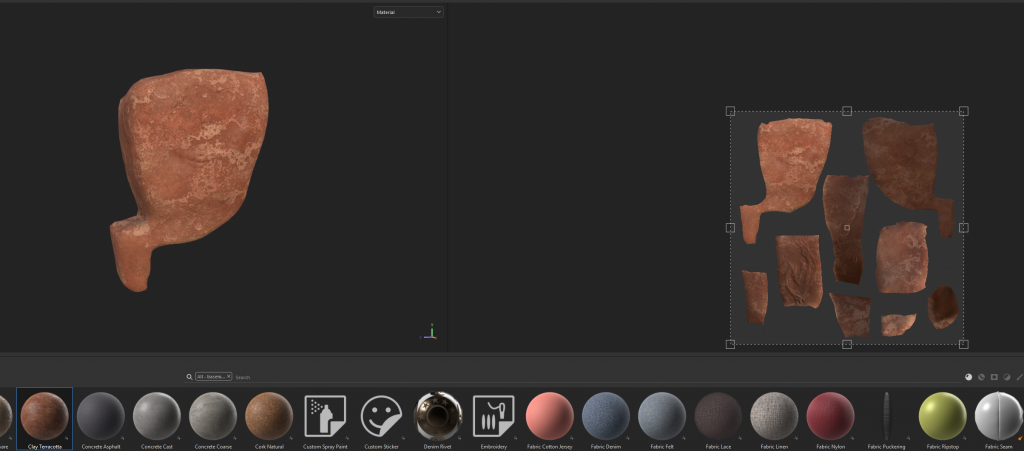
Task: Click the top-left UV transform handle
Action: point(730,111)
